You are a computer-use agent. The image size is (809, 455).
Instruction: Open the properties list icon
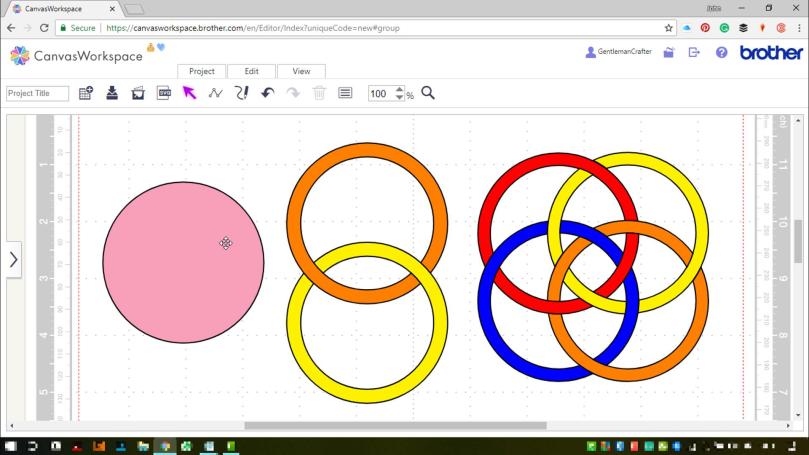[x=345, y=93]
